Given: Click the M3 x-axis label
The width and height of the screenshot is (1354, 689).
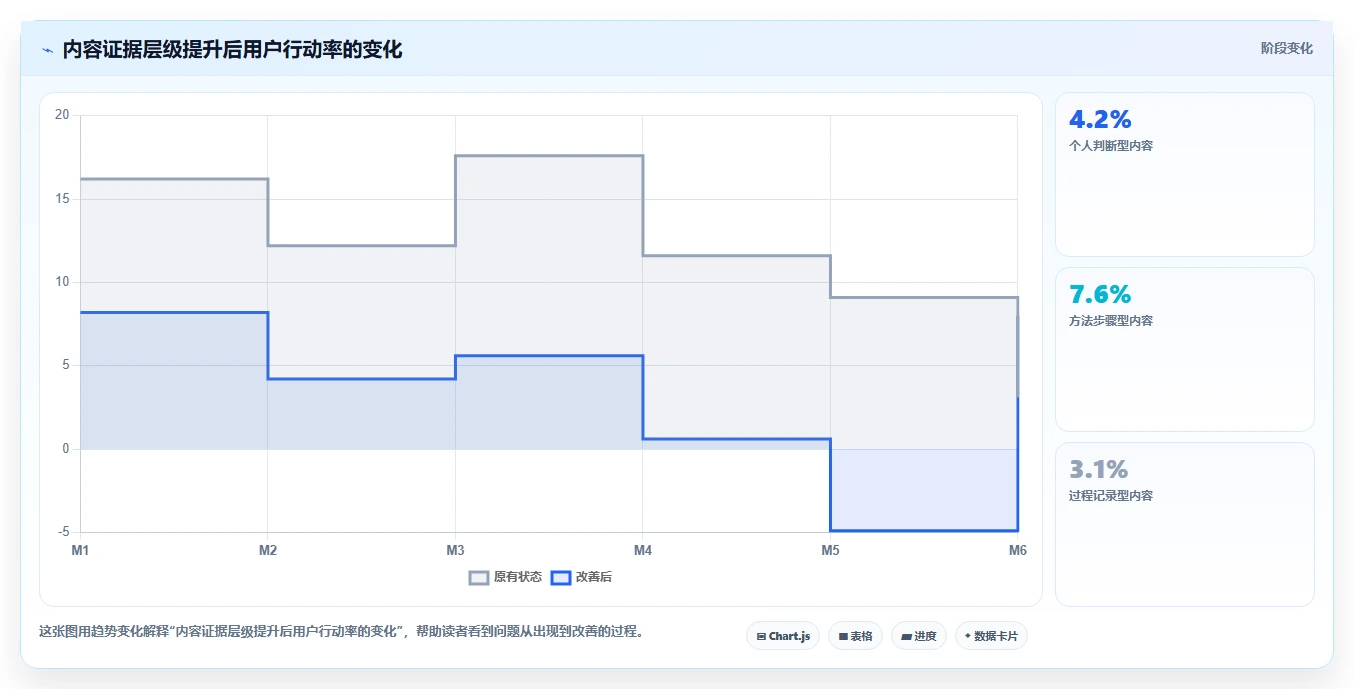Looking at the screenshot, I should click(x=455, y=550).
